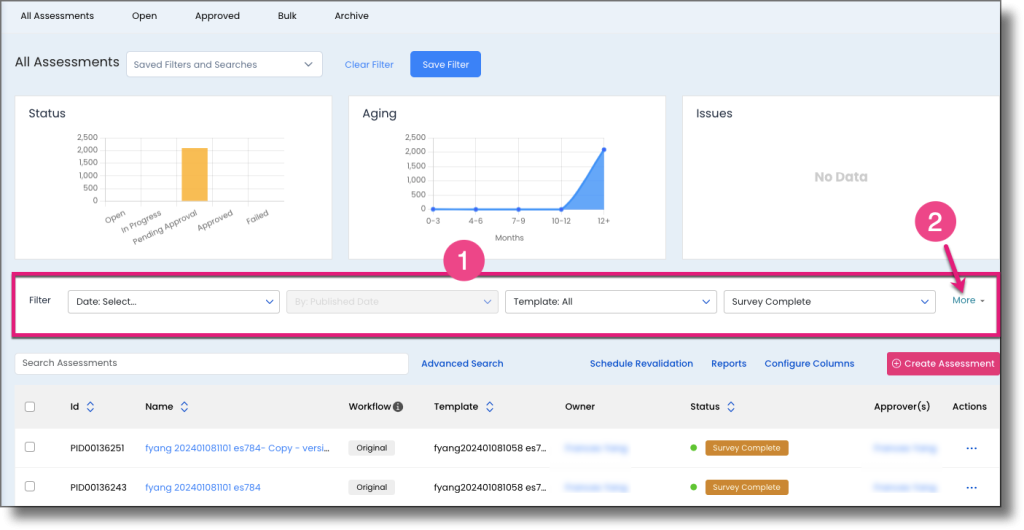This screenshot has height=530, width=1024.
Task: Sort the table by Name column
Action: point(184,407)
